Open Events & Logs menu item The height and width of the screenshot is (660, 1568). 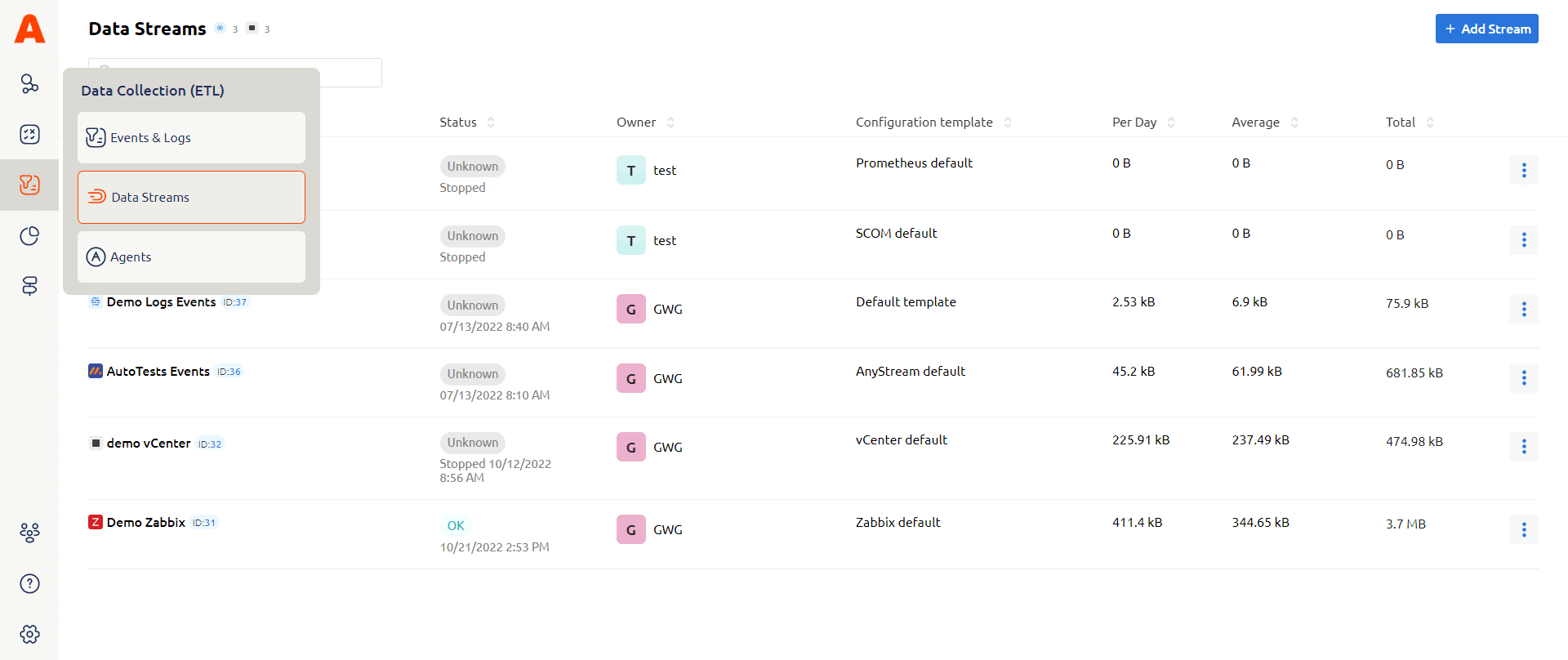[x=191, y=137]
